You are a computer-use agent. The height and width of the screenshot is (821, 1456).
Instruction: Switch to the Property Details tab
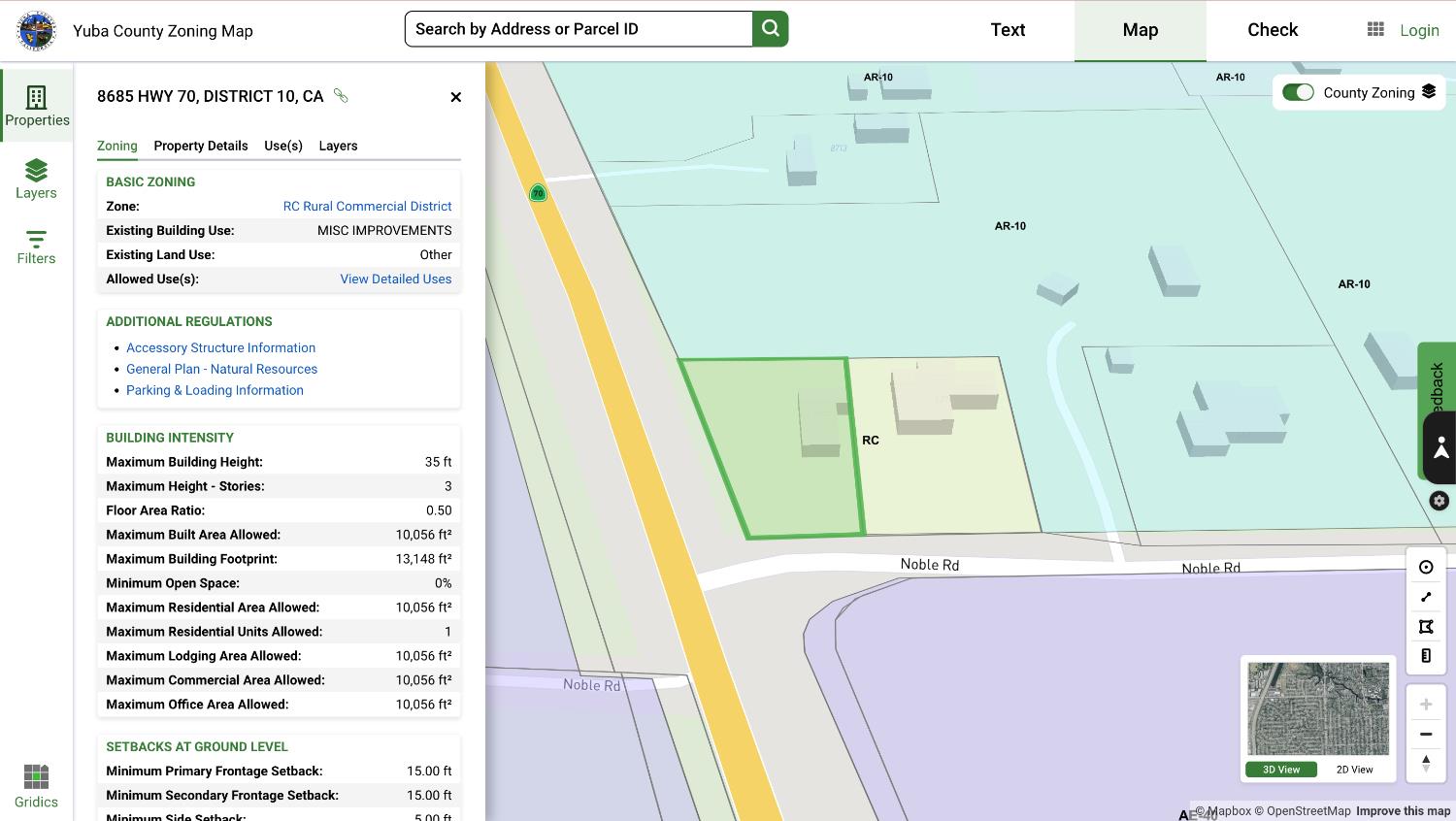coord(201,146)
